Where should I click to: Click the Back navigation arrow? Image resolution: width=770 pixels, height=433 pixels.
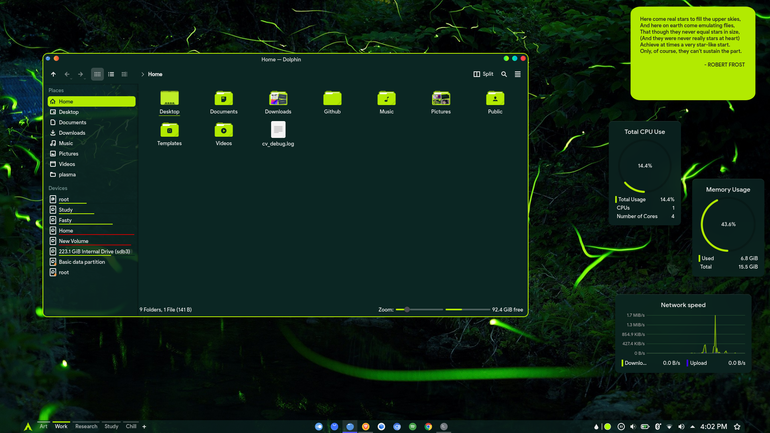coord(67,74)
